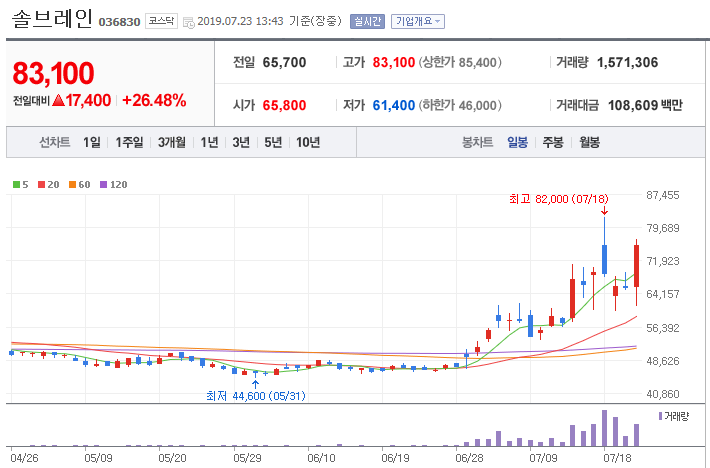This screenshot has width=710, height=468.
Task: Click the 선차트 label
Action: 54,143
